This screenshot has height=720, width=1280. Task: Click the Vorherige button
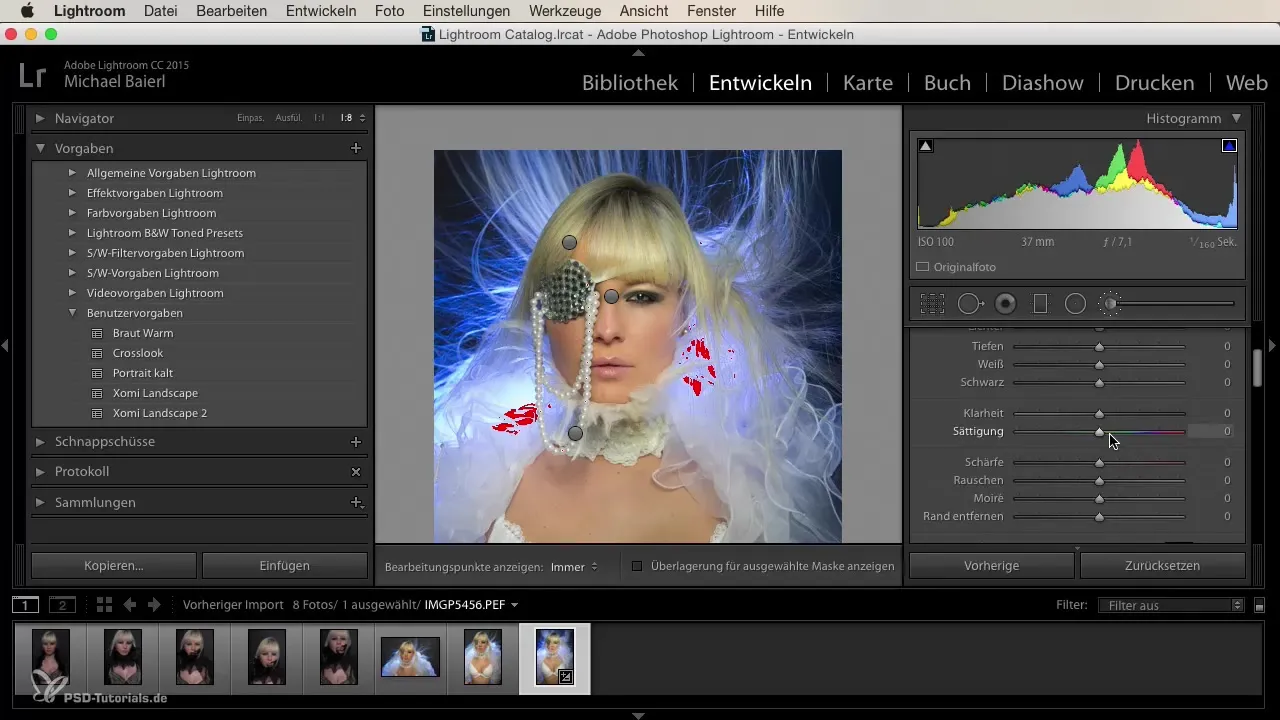tap(991, 565)
